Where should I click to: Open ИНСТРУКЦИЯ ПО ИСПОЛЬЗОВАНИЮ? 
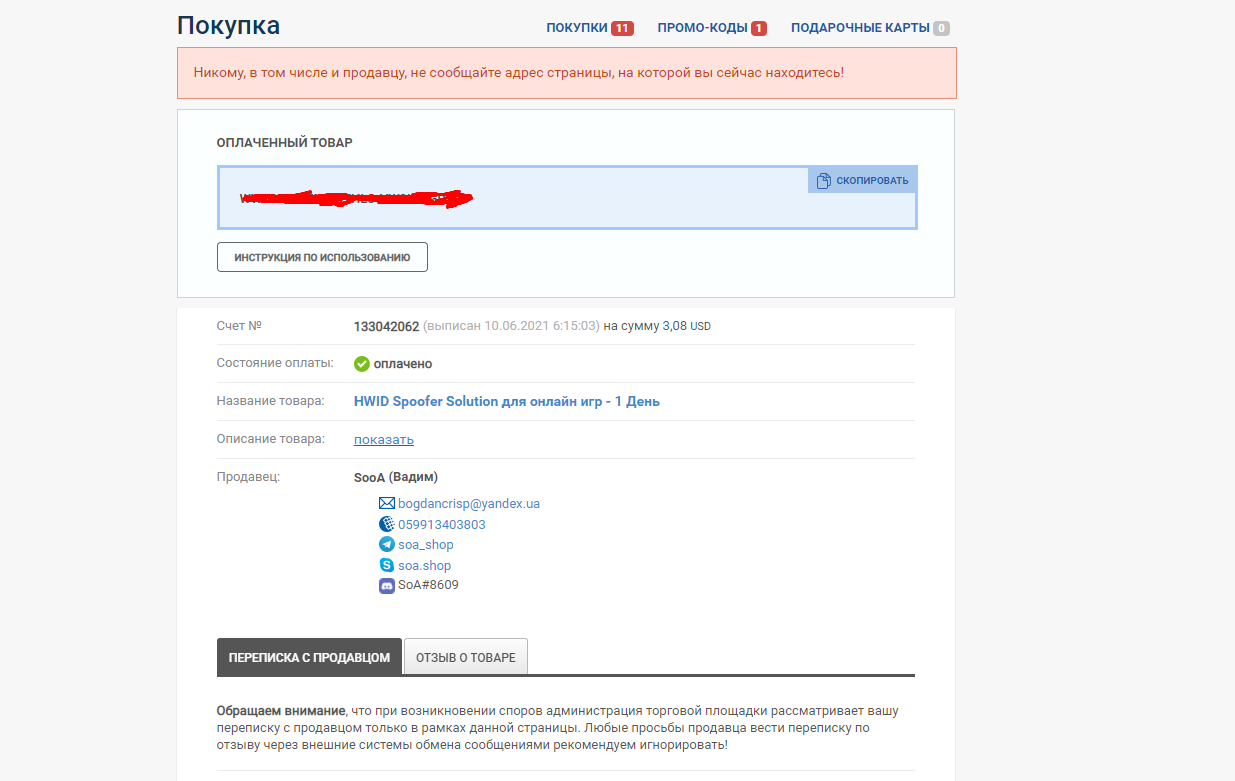coord(322,257)
